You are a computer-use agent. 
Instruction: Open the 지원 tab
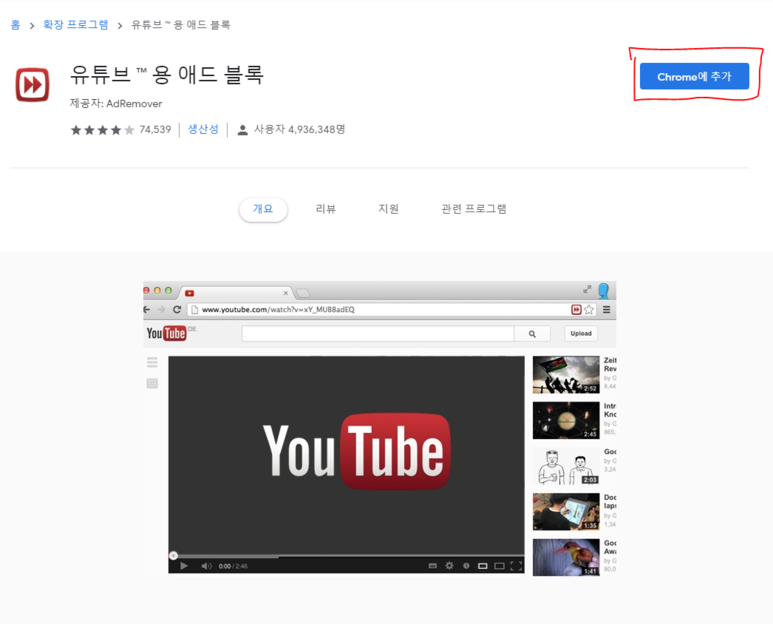(388, 209)
